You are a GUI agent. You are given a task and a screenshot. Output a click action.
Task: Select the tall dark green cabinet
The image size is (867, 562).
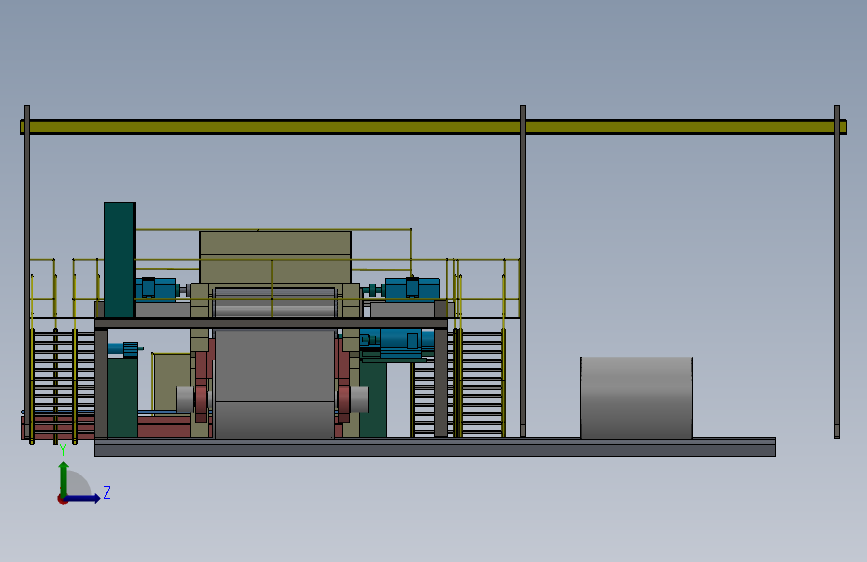[x=119, y=260]
